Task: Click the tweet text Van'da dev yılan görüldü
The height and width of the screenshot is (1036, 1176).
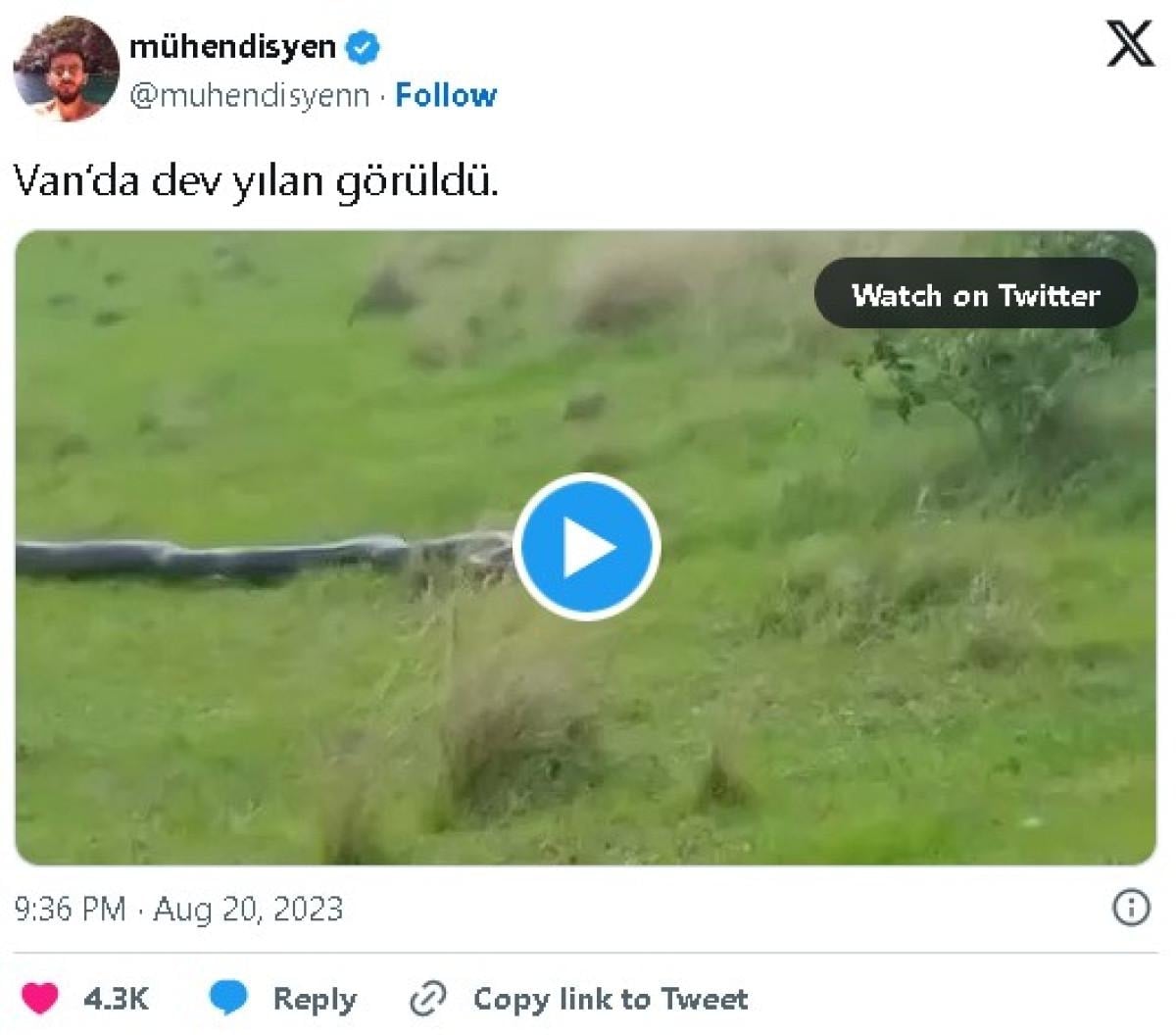Action: (x=256, y=181)
